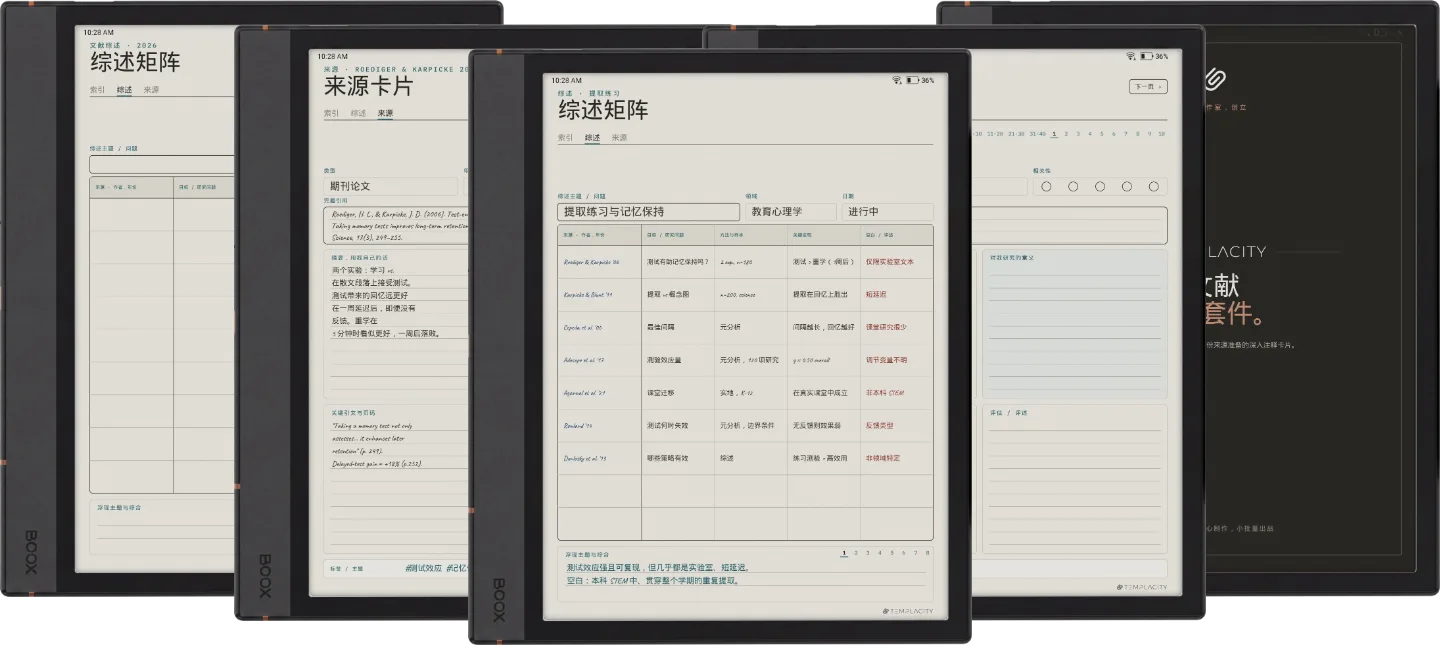Click the BOOX logo on the center tablet spine
Viewport: 1440px width, 646px height.
(498, 600)
